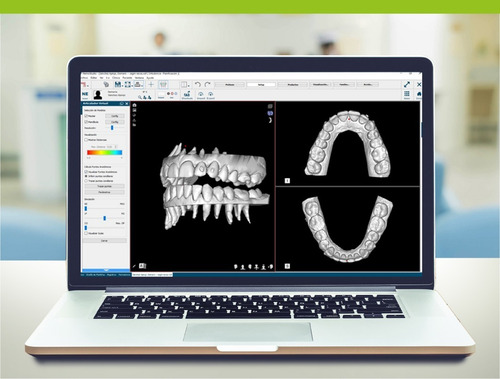Open the Ventana menu
This screenshot has height=379, width=500.
(139, 78)
